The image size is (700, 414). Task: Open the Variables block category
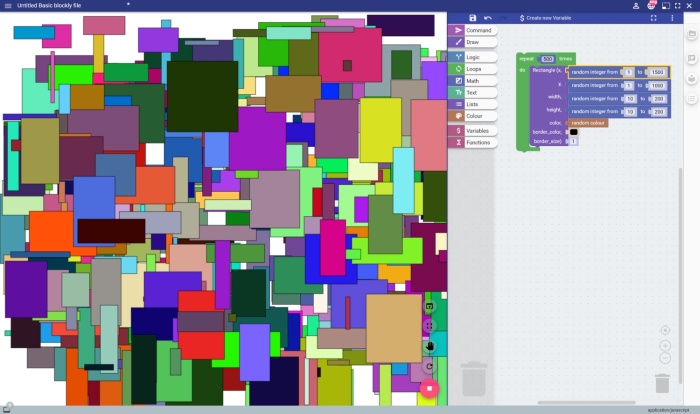(473, 131)
